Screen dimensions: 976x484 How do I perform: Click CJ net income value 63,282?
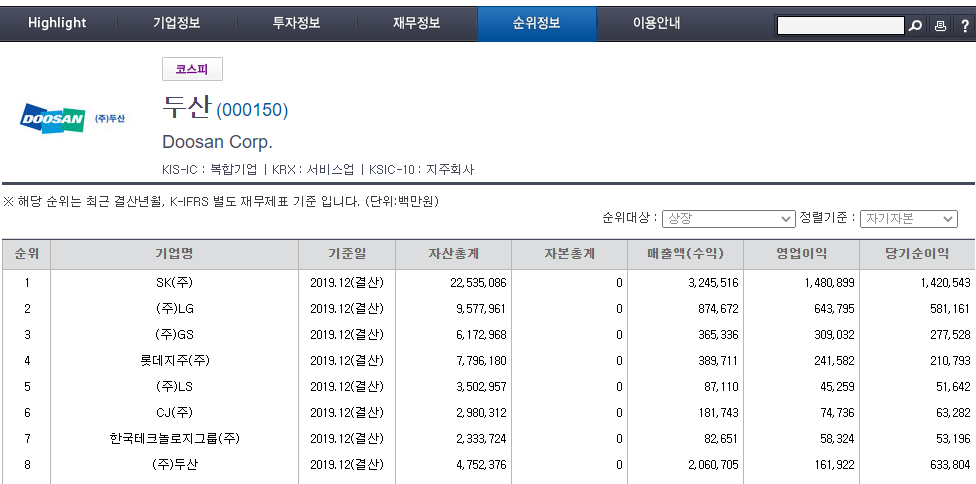[x=953, y=412]
